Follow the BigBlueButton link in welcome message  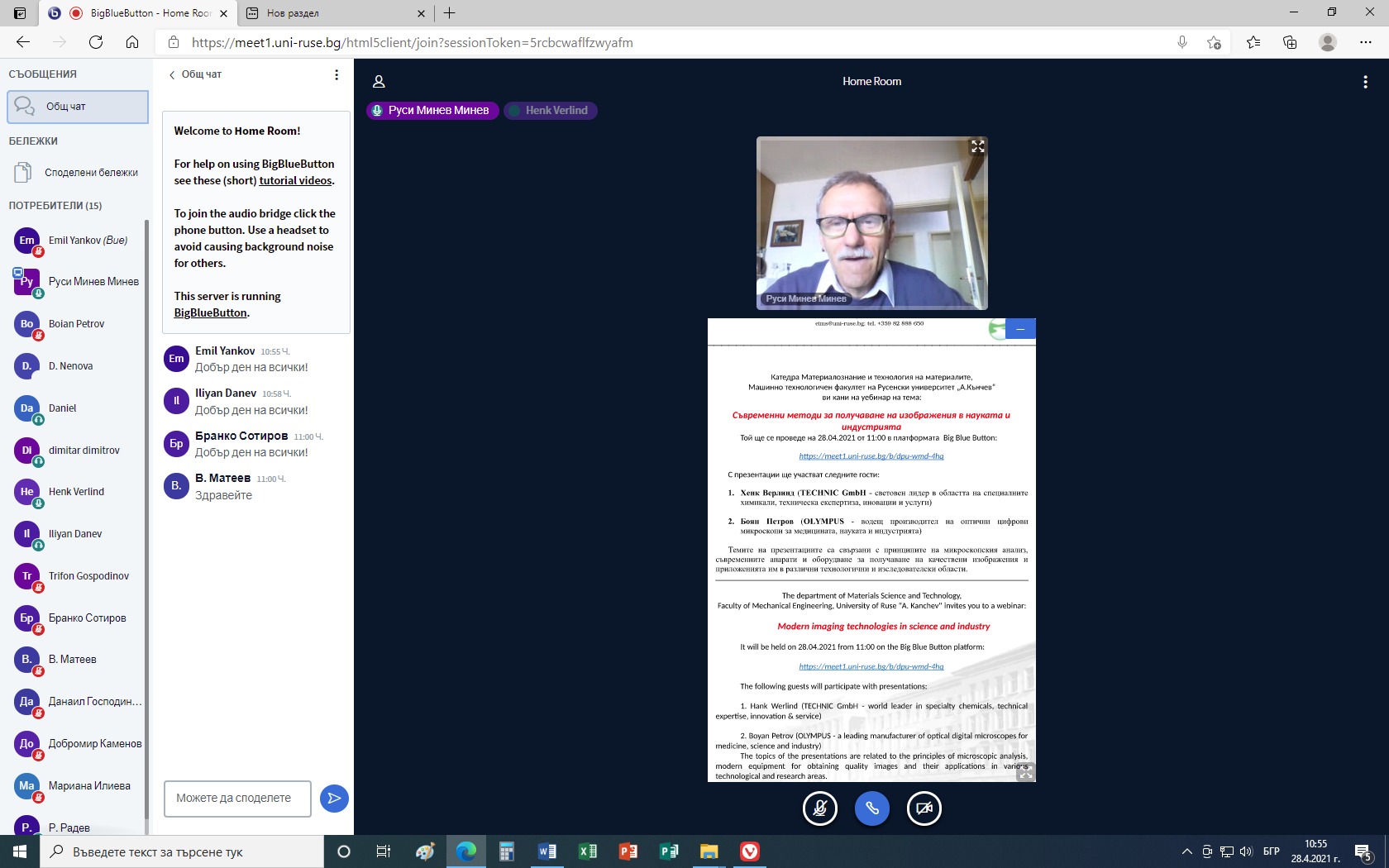click(210, 313)
